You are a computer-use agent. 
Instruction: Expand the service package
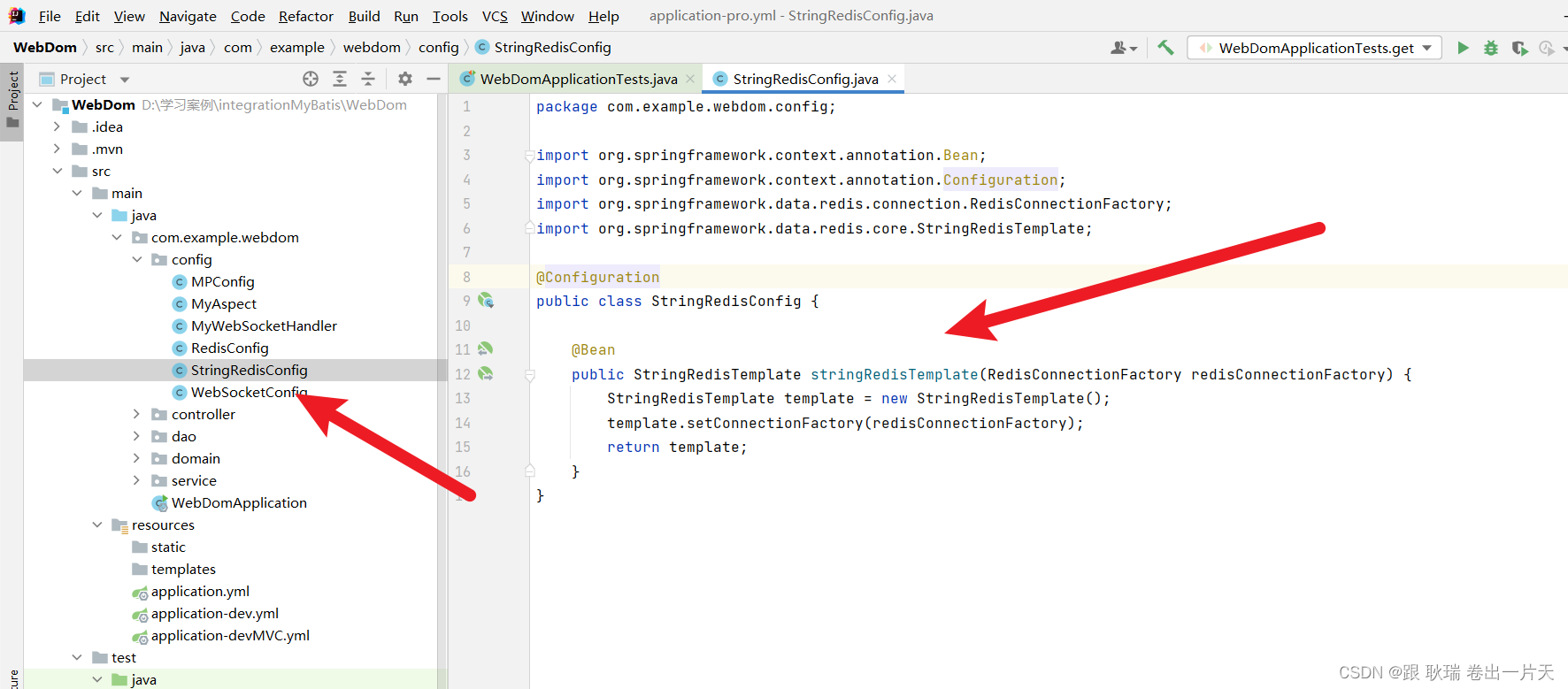(x=136, y=480)
